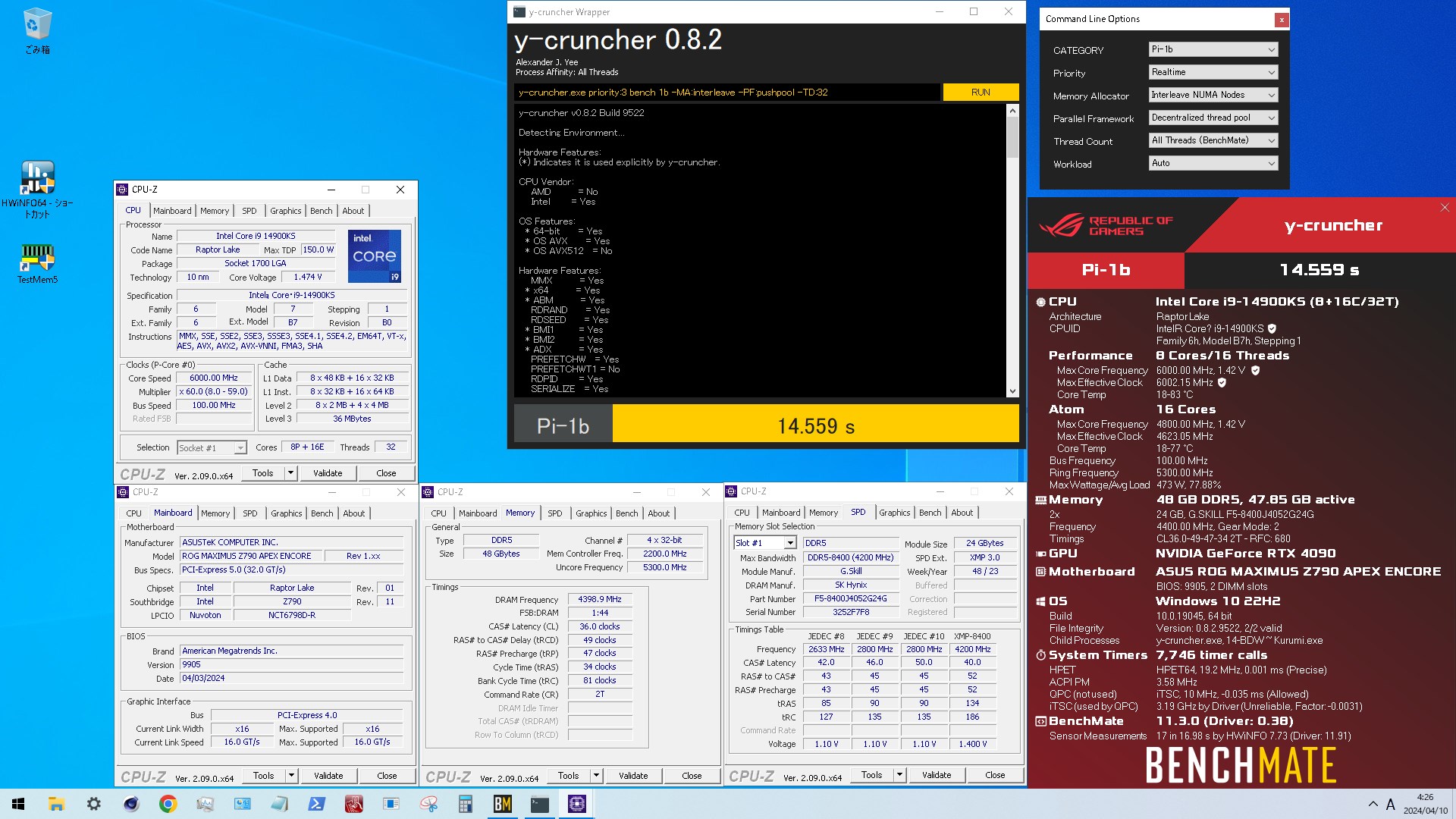Open the Recycle Bin desktop icon
This screenshot has width=1456, height=819.
point(37,31)
